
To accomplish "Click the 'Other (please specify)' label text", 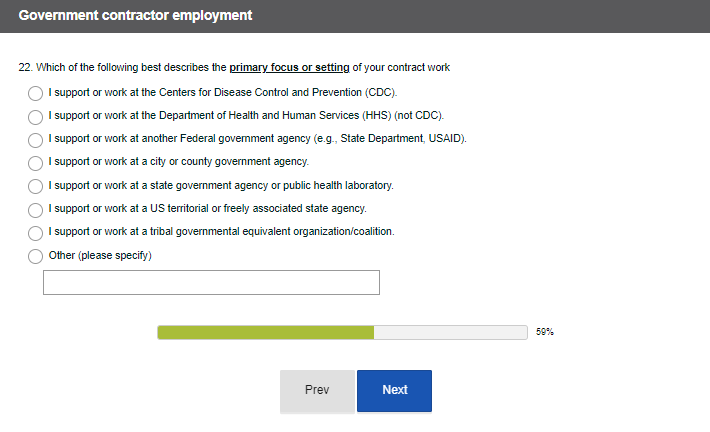I will point(100,255).
